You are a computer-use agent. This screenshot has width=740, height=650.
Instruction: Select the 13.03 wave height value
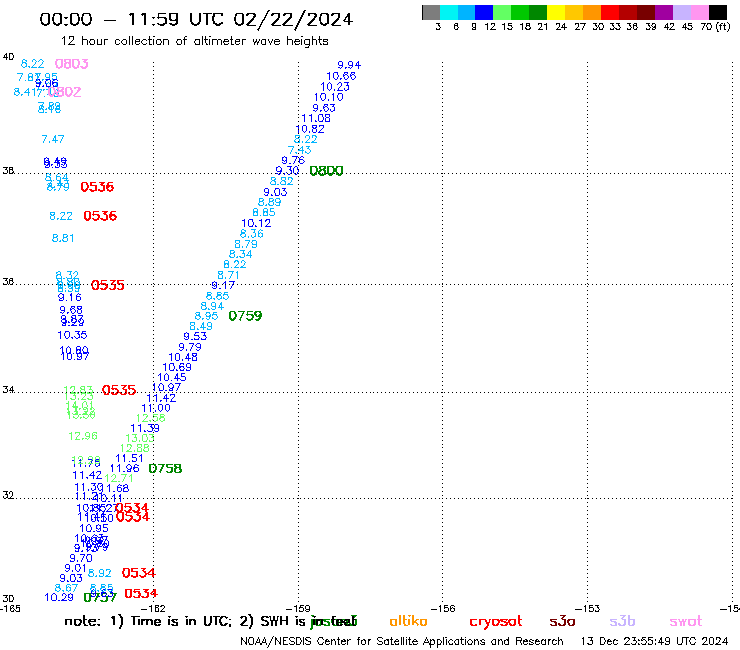(x=140, y=439)
